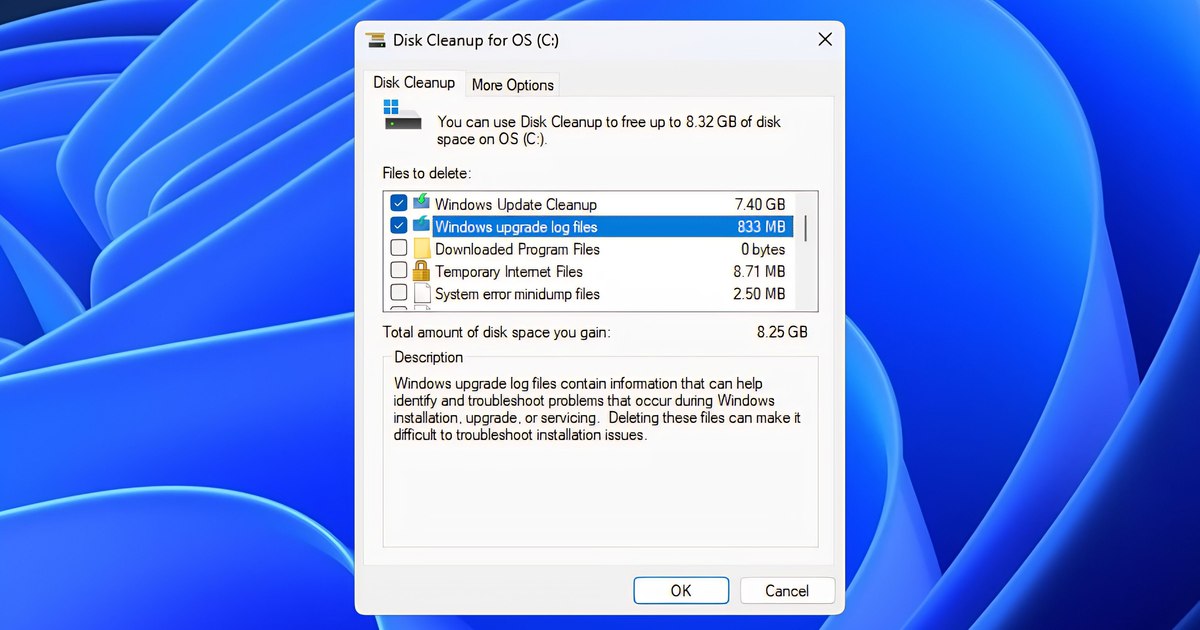Check System error minidump files checkbox

398,294
